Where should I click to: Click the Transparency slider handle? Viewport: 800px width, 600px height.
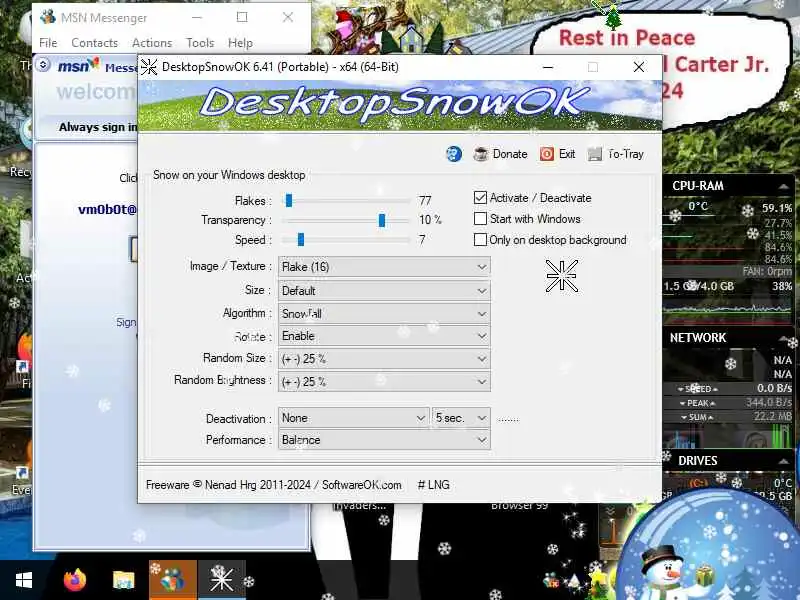pos(382,220)
